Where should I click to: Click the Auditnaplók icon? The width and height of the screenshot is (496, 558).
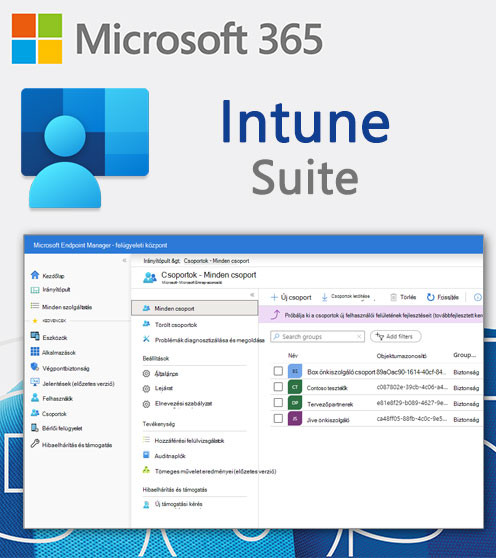(146, 455)
